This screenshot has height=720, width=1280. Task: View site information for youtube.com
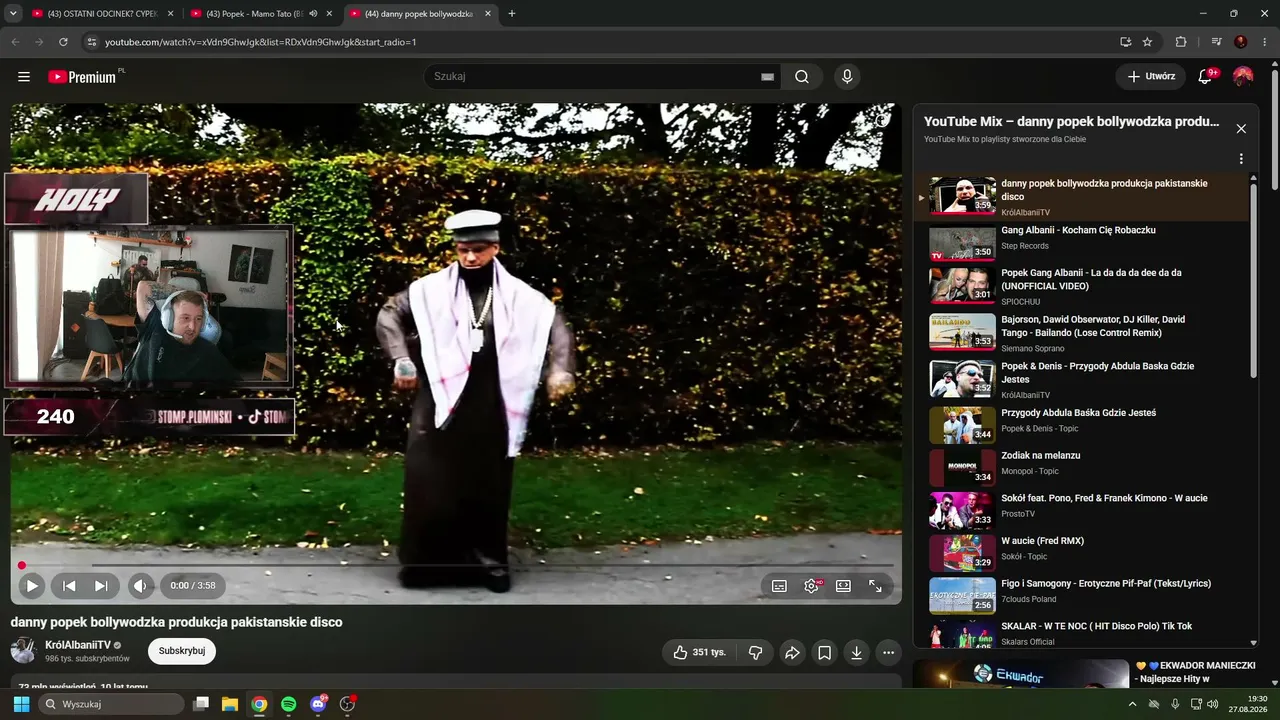pyautogui.click(x=91, y=42)
